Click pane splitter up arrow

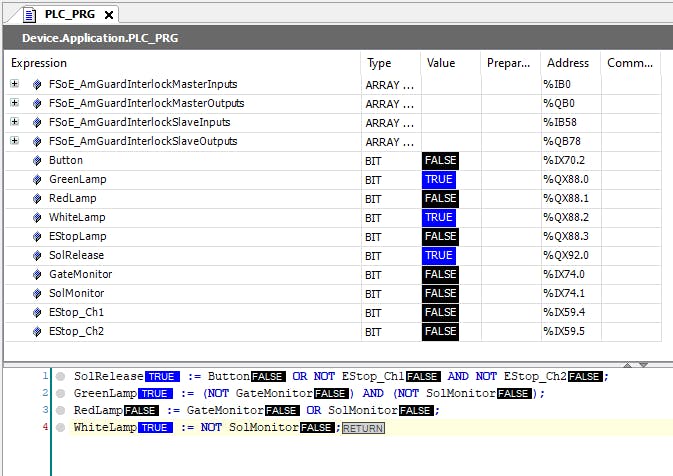pos(628,365)
